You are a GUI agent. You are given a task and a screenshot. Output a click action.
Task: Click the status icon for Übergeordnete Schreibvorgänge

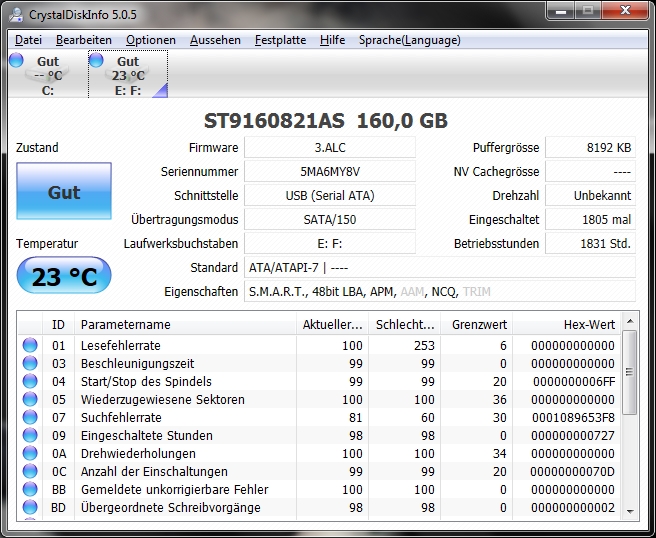[x=30, y=507]
